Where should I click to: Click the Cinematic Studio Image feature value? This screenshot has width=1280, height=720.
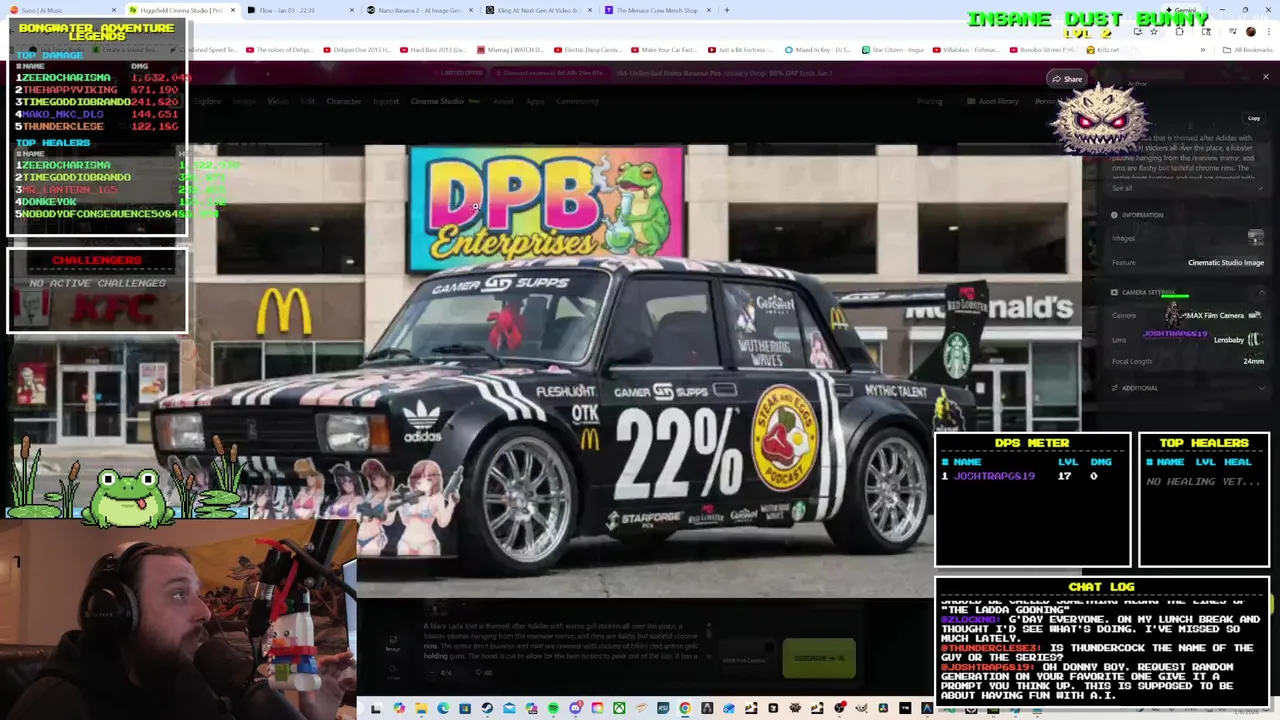pyautogui.click(x=1226, y=263)
